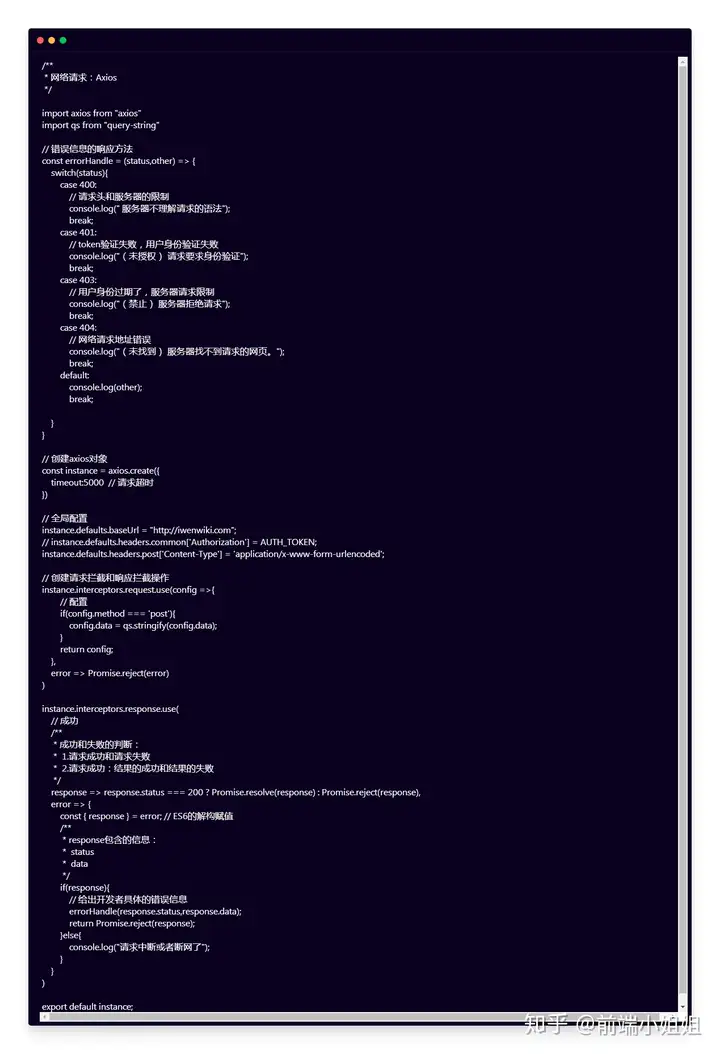This screenshot has height=1054, width=720.
Task: Click the green maximize dot
Action: pos(63,40)
